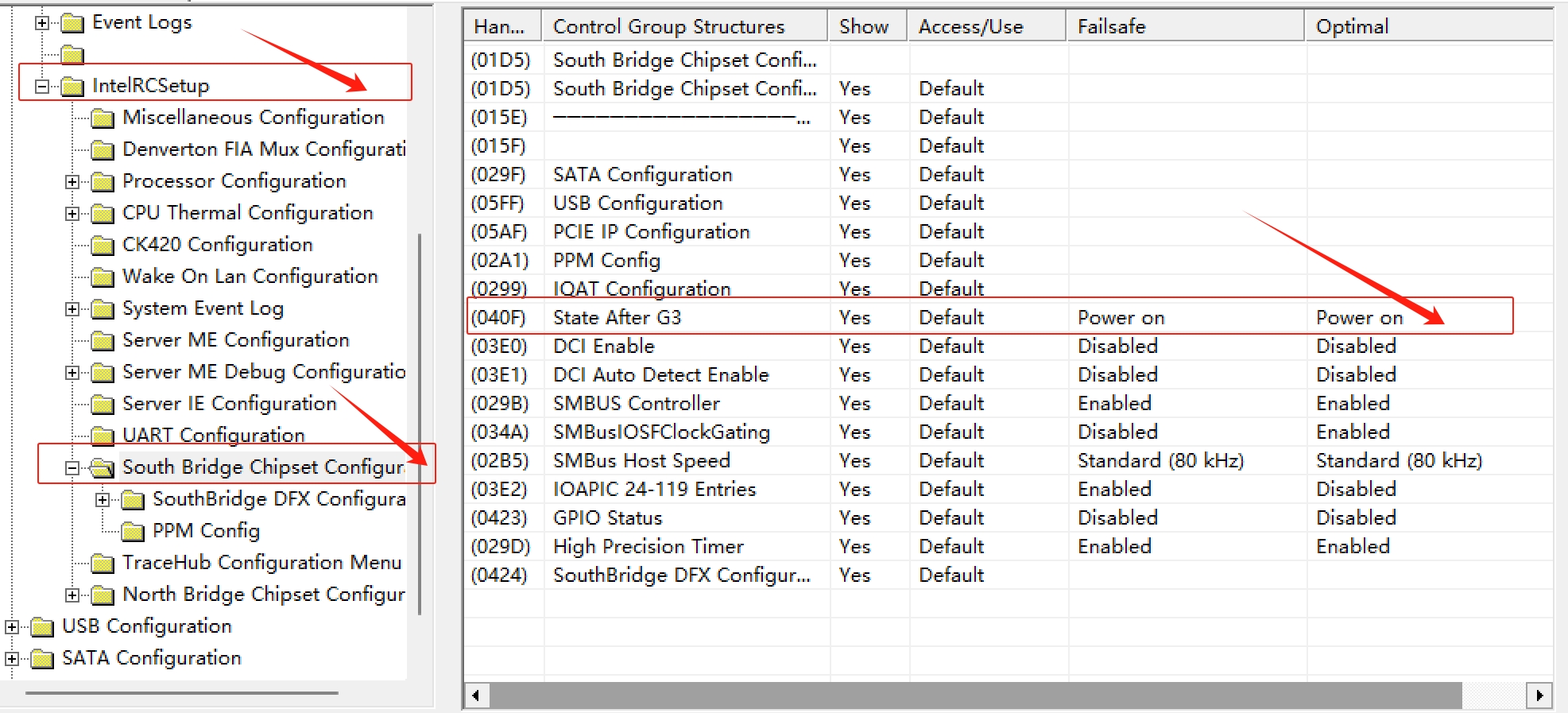Click the Optimal value of SMBusIOSFClockGating
Screen dimensions: 1568x713
pos(1353,432)
